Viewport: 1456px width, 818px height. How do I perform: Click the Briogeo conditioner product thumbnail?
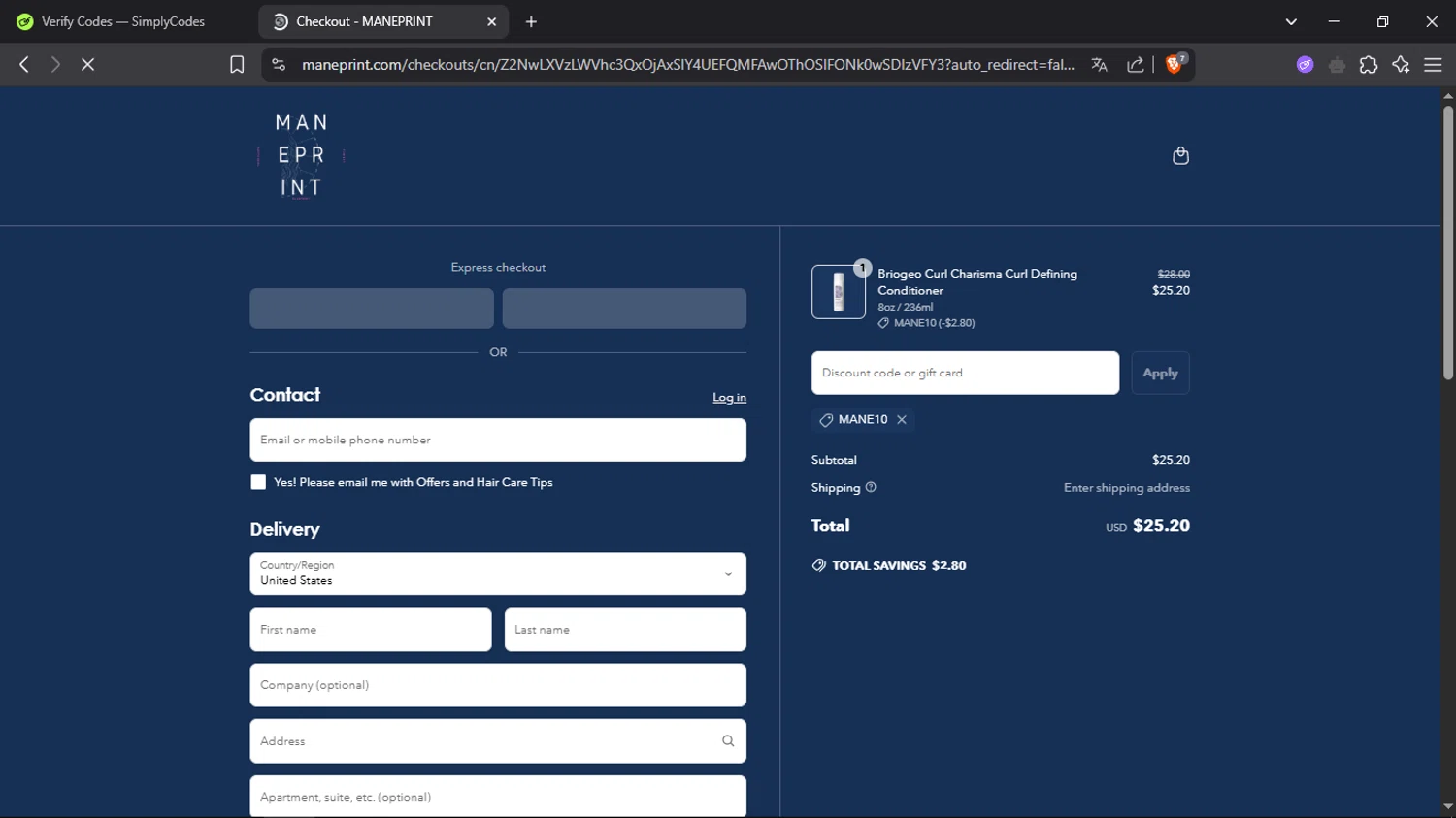[x=839, y=291]
